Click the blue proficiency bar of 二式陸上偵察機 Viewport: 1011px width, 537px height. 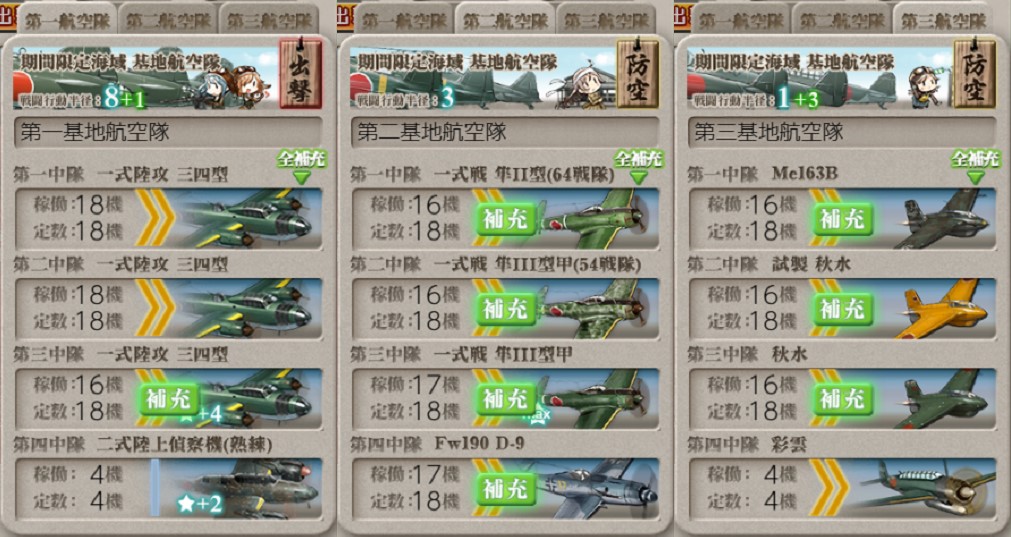pos(155,488)
